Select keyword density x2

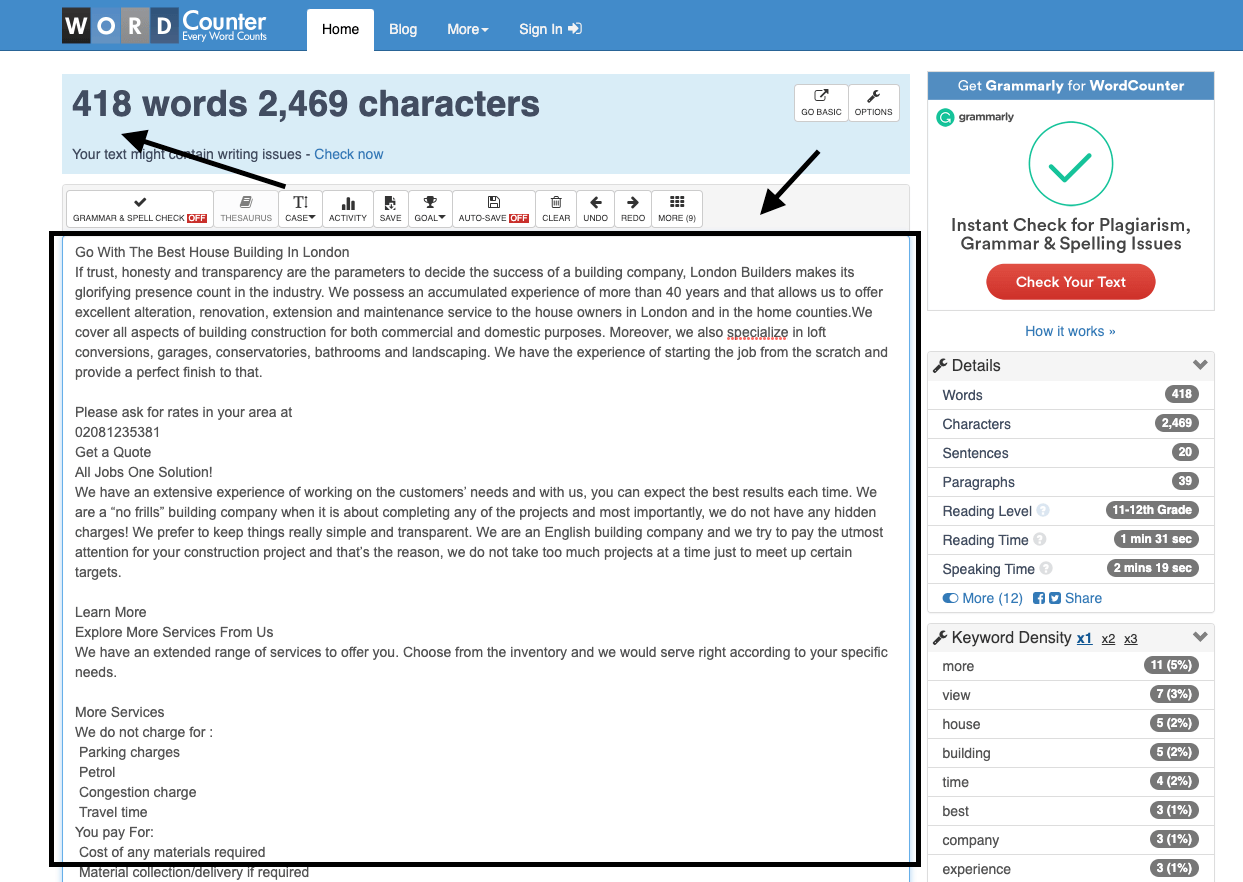[x=1108, y=639]
